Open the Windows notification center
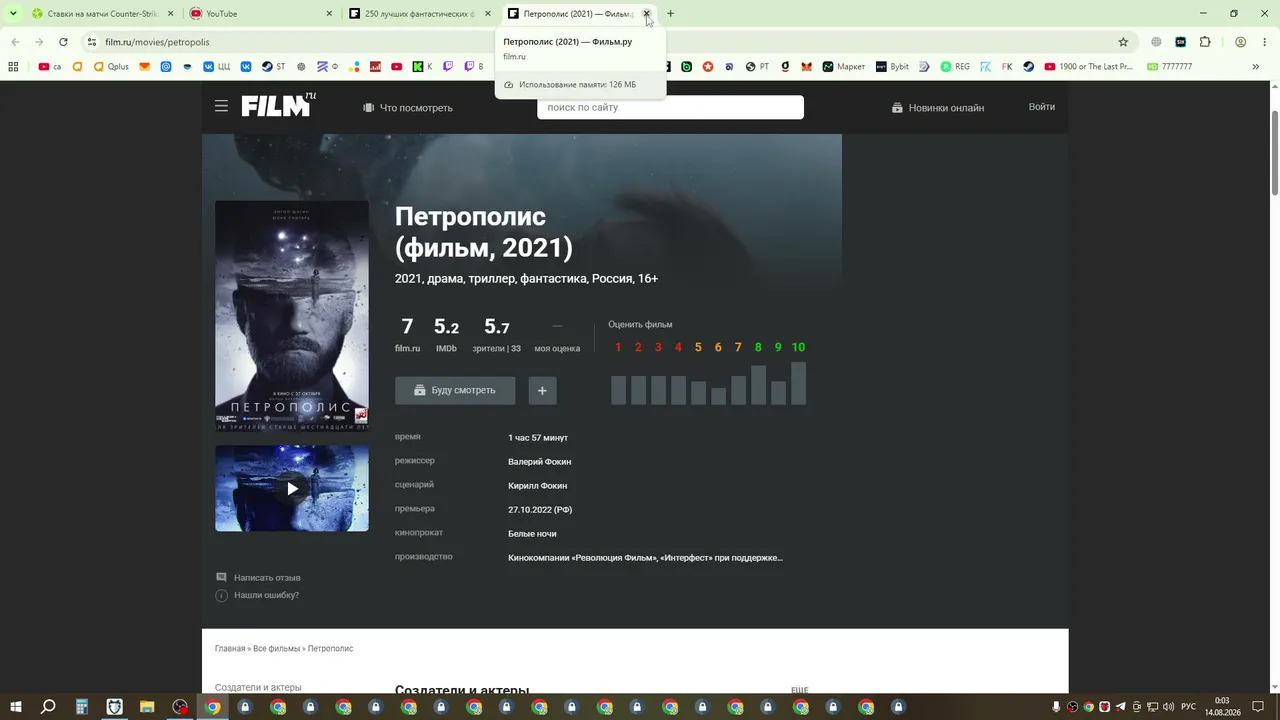 coord(1258,707)
